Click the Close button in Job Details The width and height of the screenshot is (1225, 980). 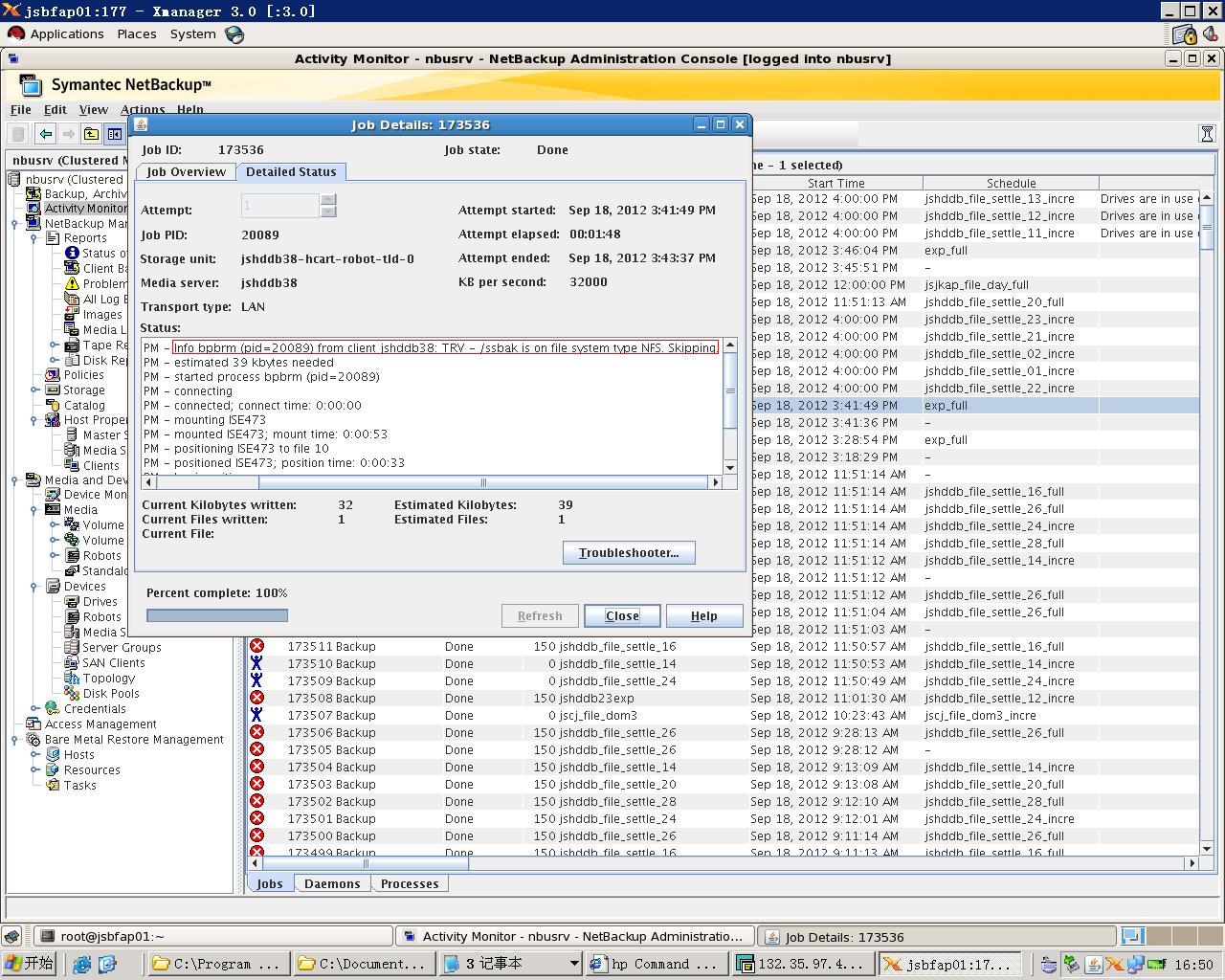622,615
